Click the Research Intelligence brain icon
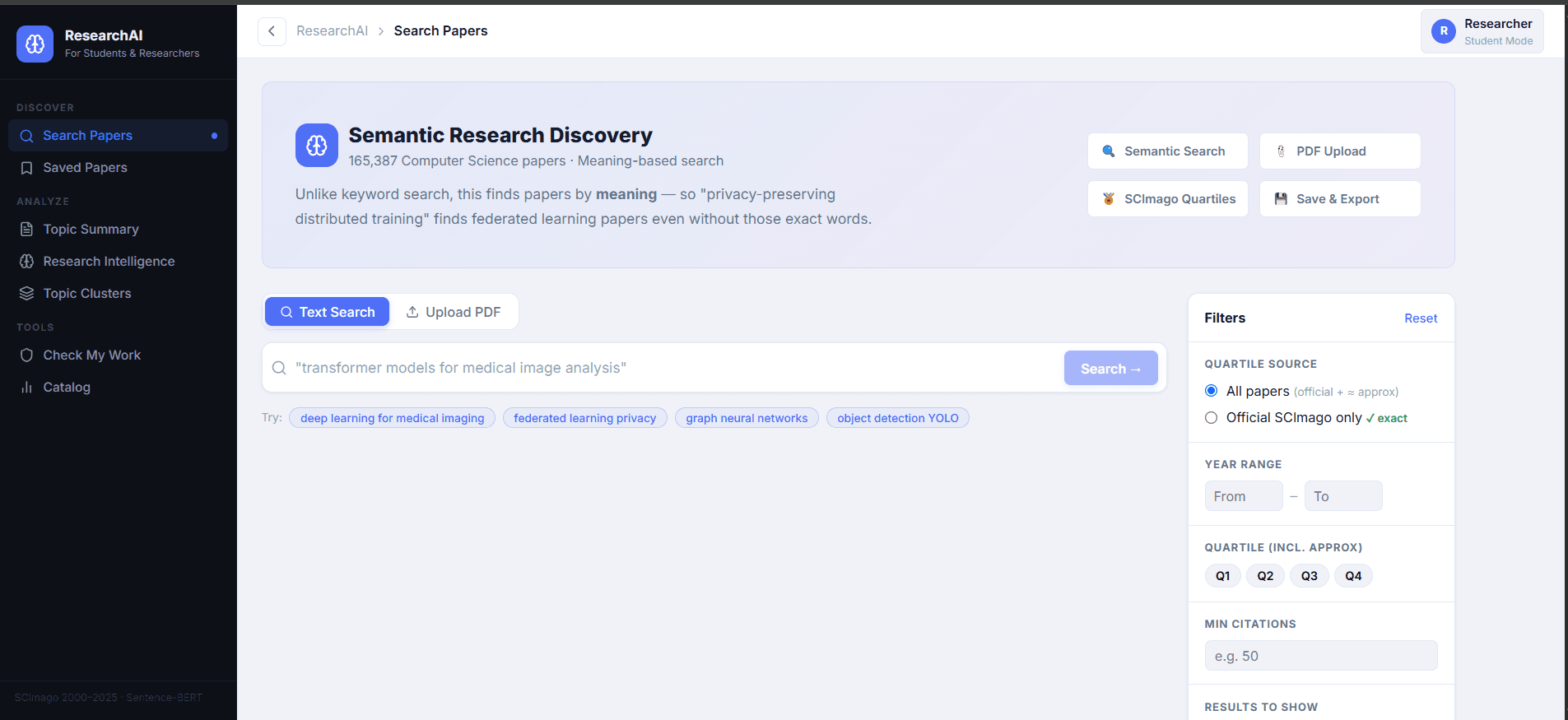 click(x=27, y=262)
